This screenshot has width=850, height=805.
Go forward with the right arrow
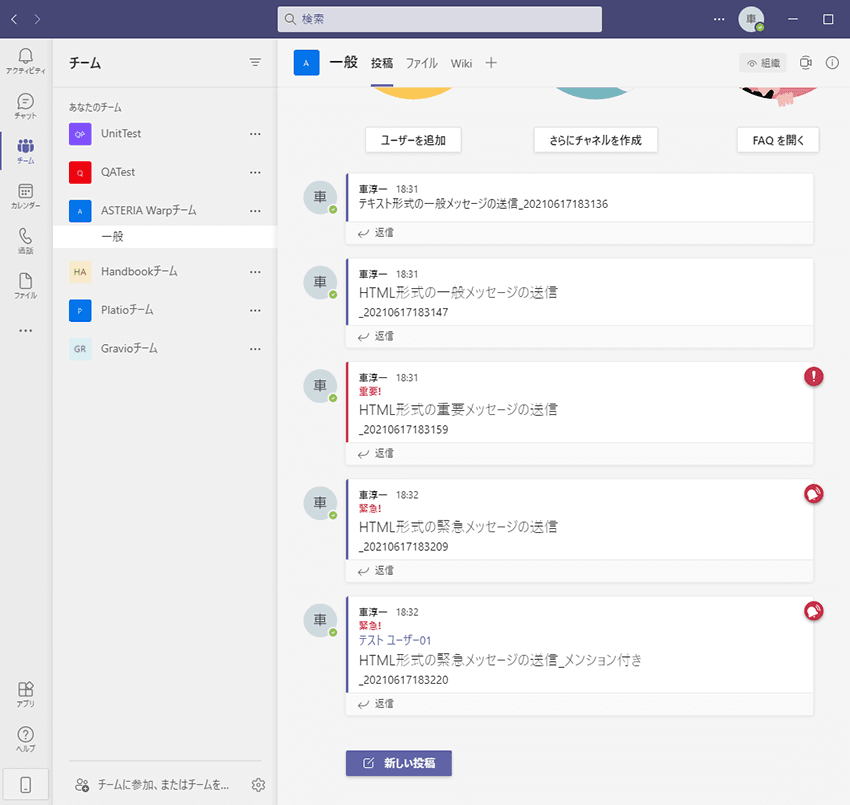click(37, 19)
